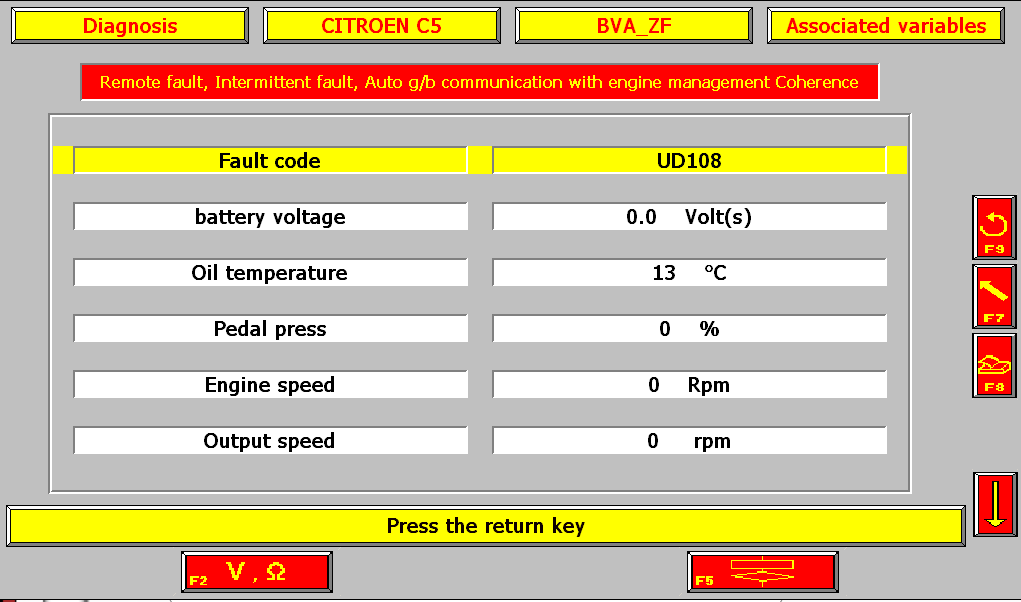1021x602 pixels.
Task: Select the UD108 fault code value
Action: click(690, 161)
